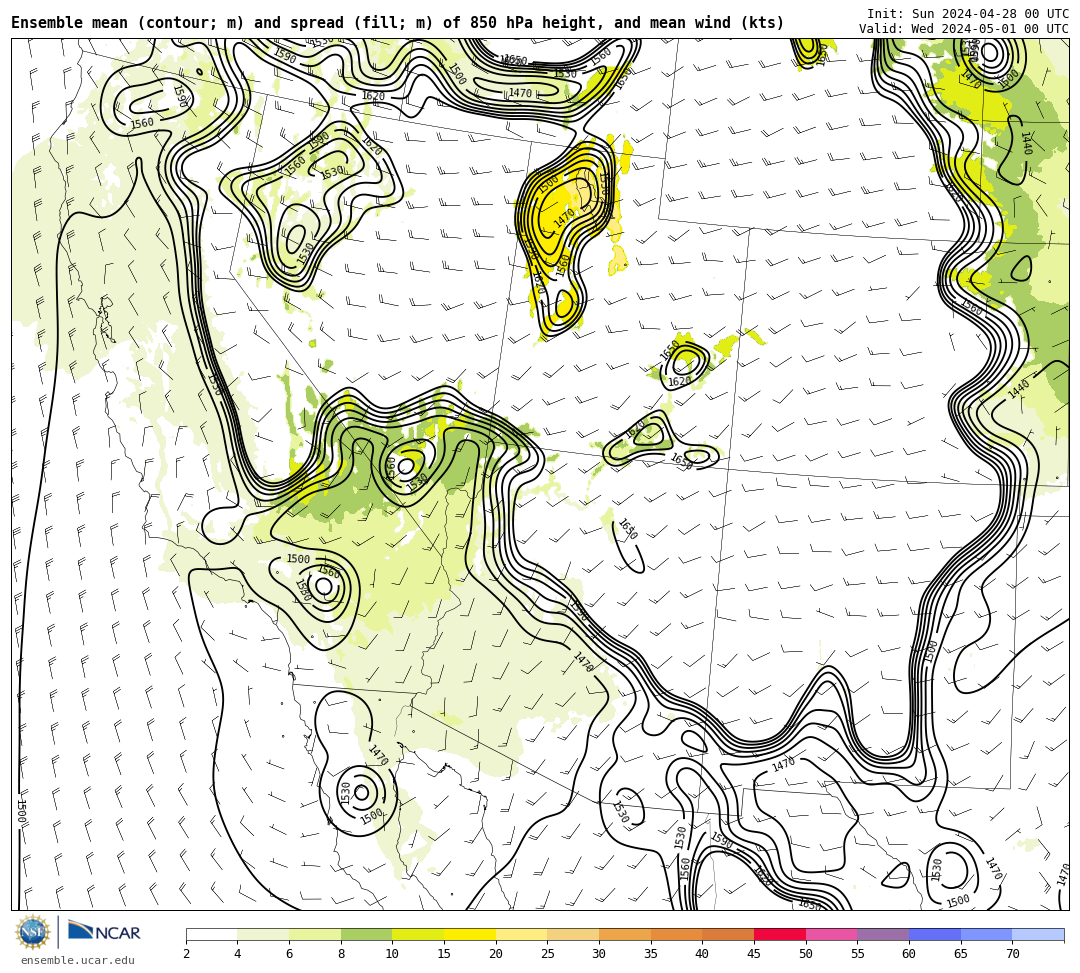Image resolution: width=1080 pixels, height=973 pixels.
Task: Click the colorbar tick label '2'
Action: point(186,954)
